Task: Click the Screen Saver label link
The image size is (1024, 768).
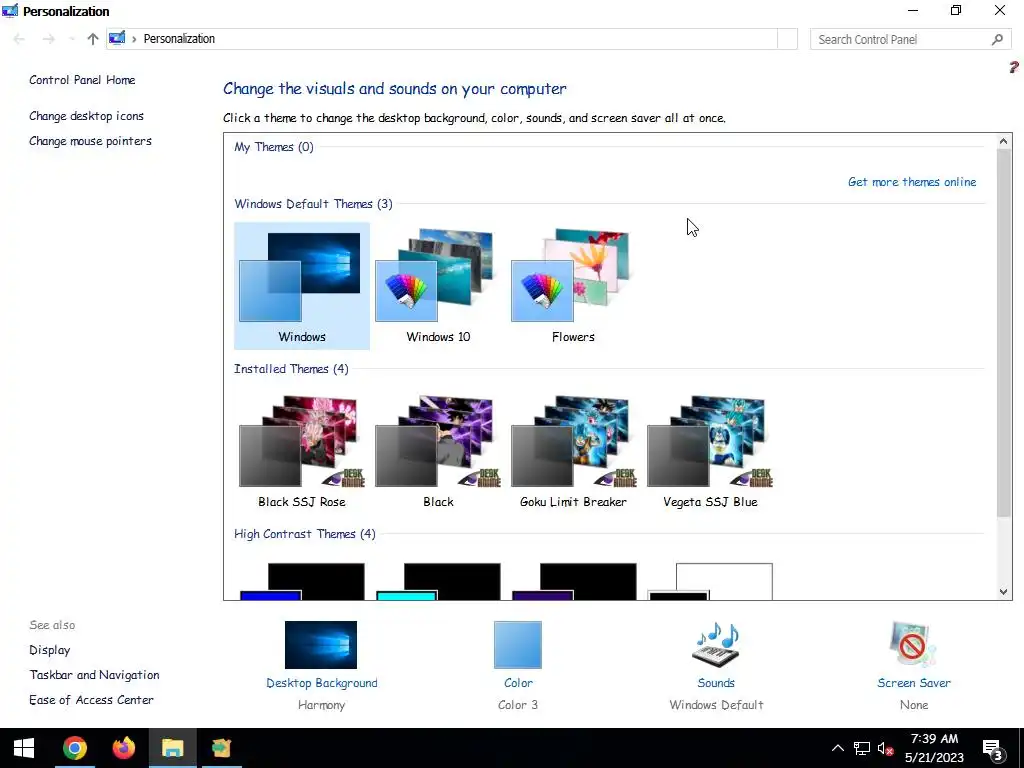Action: point(914,682)
